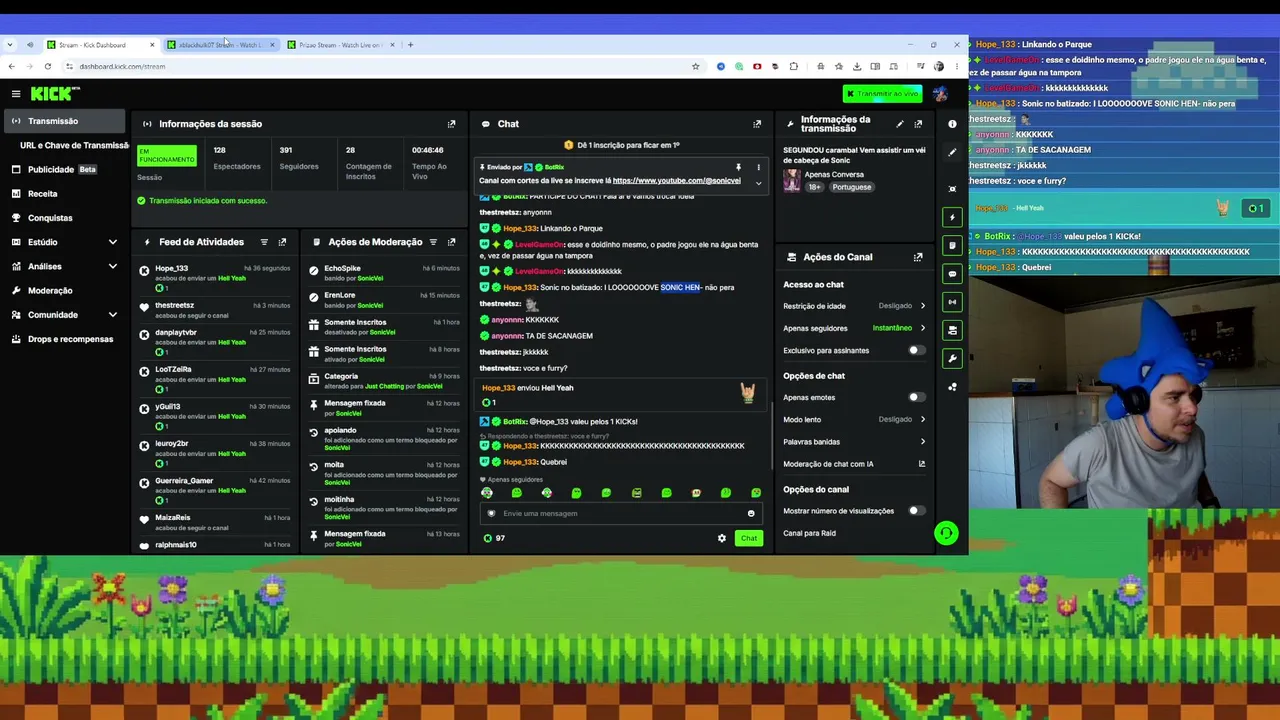The image size is (1280, 720).
Task: Expand the pinned message chevron
Action: (x=758, y=183)
